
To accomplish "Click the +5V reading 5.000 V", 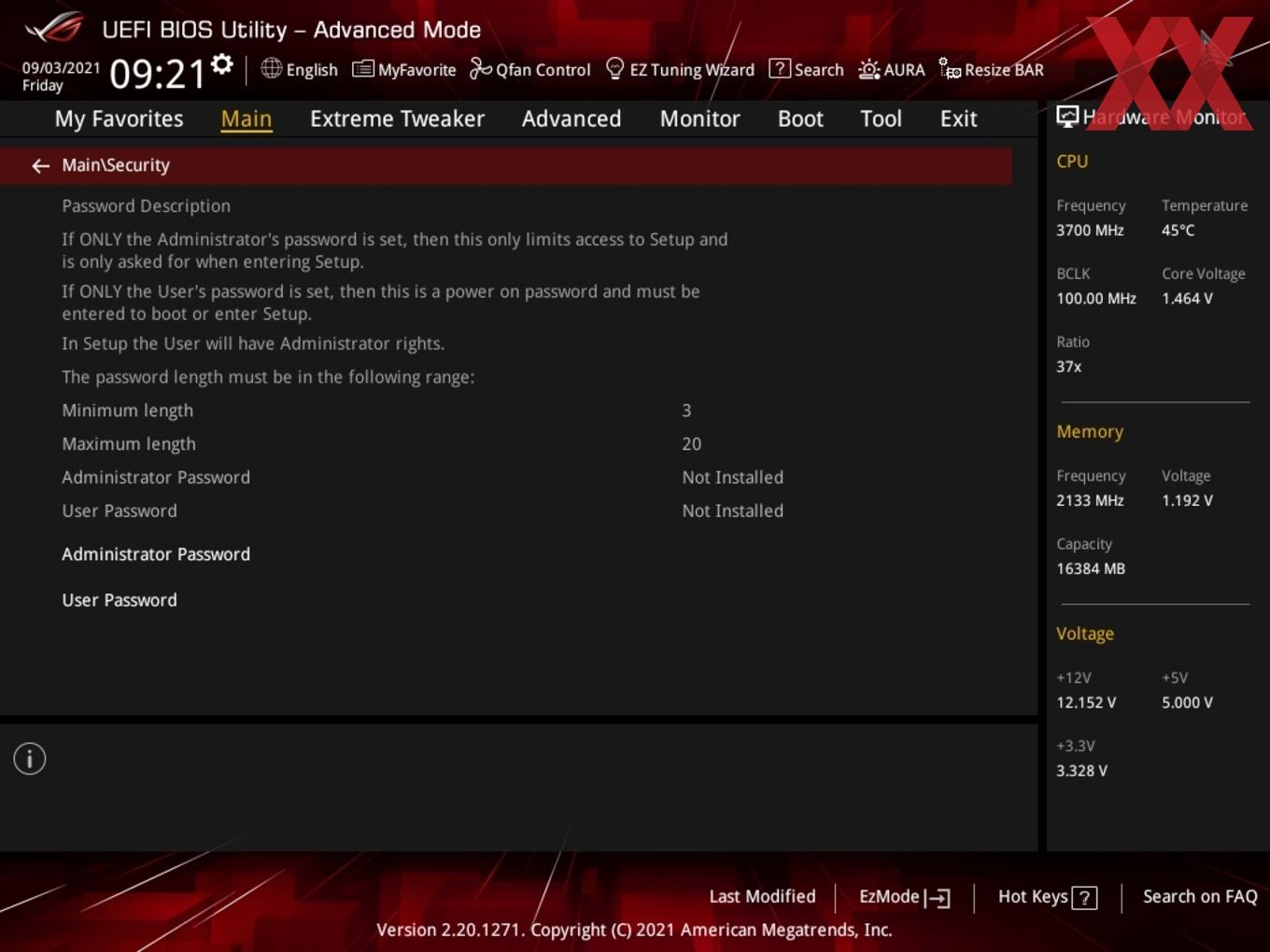I will pyautogui.click(x=1187, y=703).
